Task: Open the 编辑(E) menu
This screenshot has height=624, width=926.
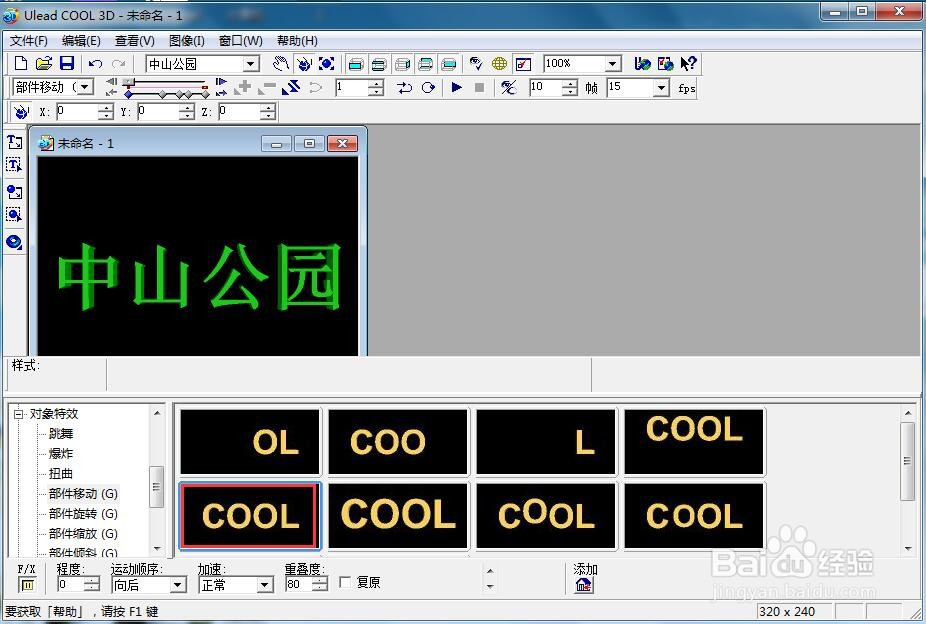Action: tap(81, 41)
